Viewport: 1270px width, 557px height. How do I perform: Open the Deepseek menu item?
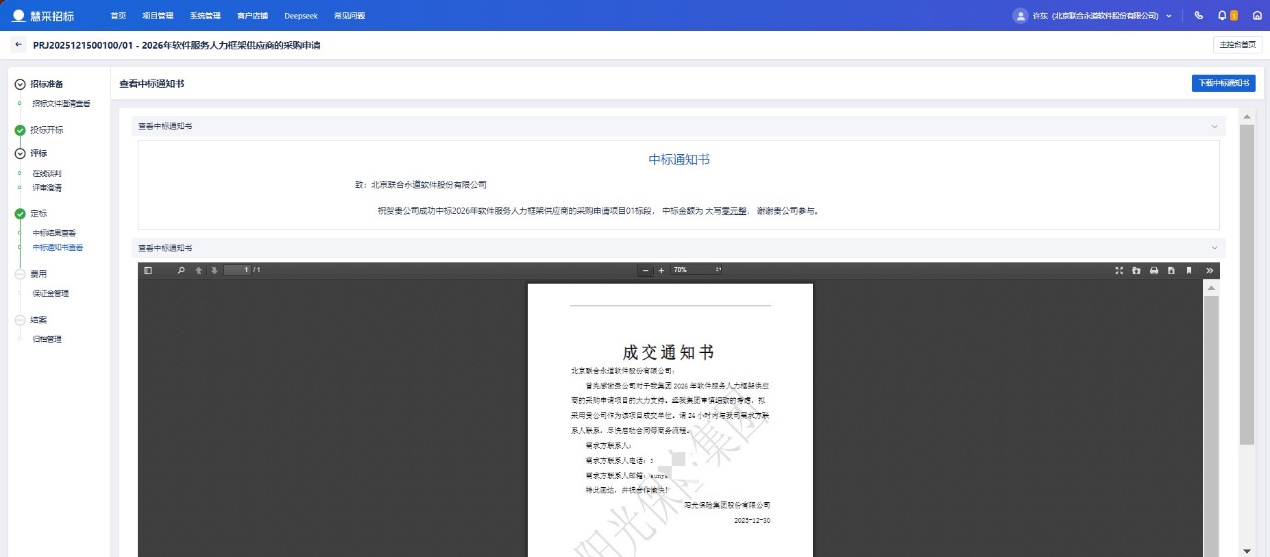click(299, 15)
